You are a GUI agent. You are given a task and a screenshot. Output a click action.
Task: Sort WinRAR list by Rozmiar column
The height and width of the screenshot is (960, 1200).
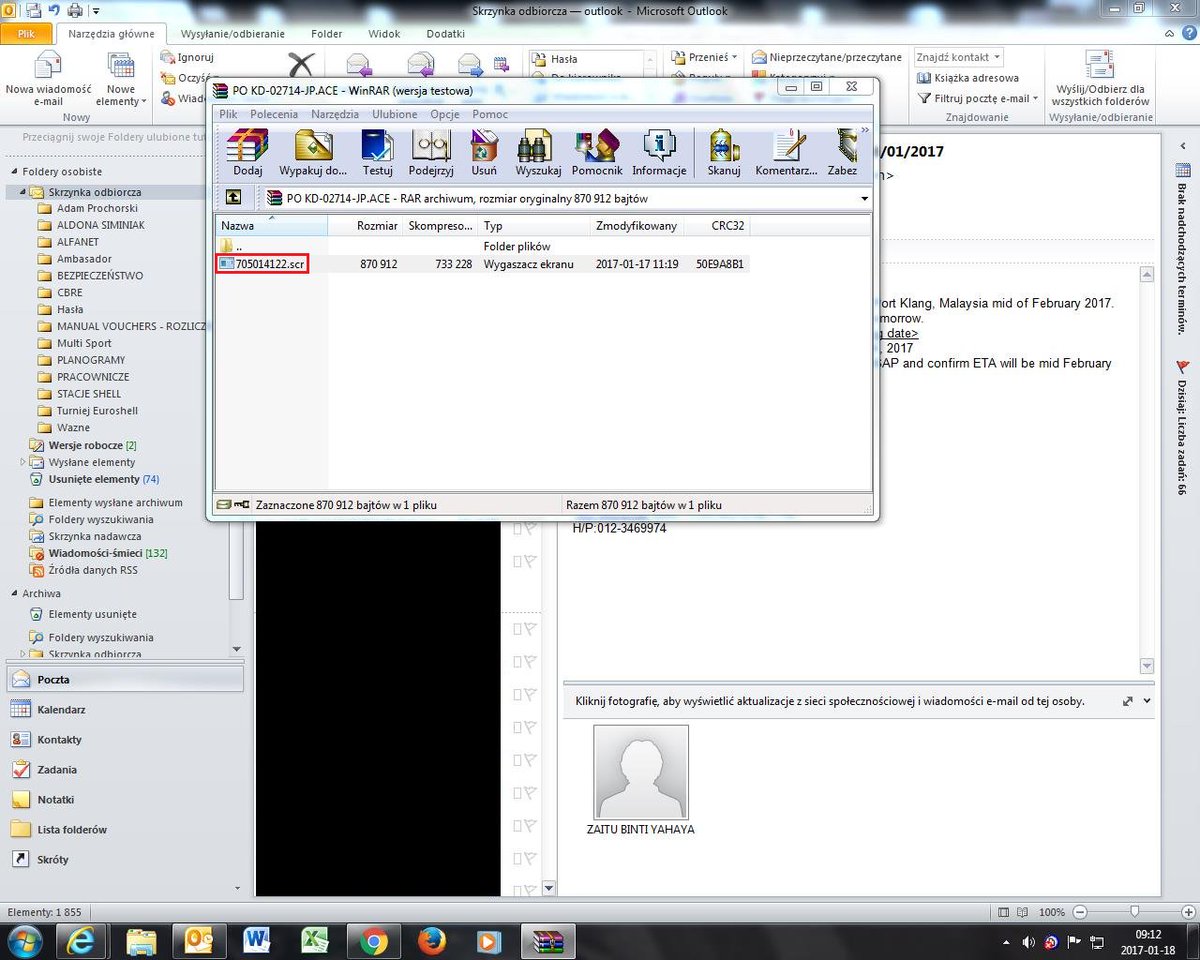tap(365, 226)
